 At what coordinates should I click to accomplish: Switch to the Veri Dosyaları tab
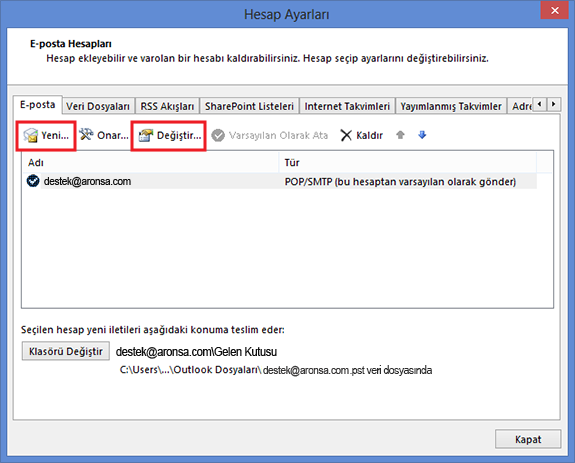pos(98,106)
